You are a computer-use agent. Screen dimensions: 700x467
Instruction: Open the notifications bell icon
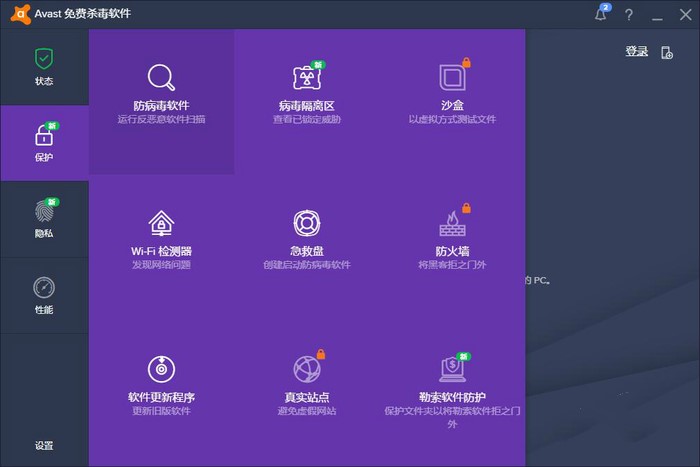point(601,15)
